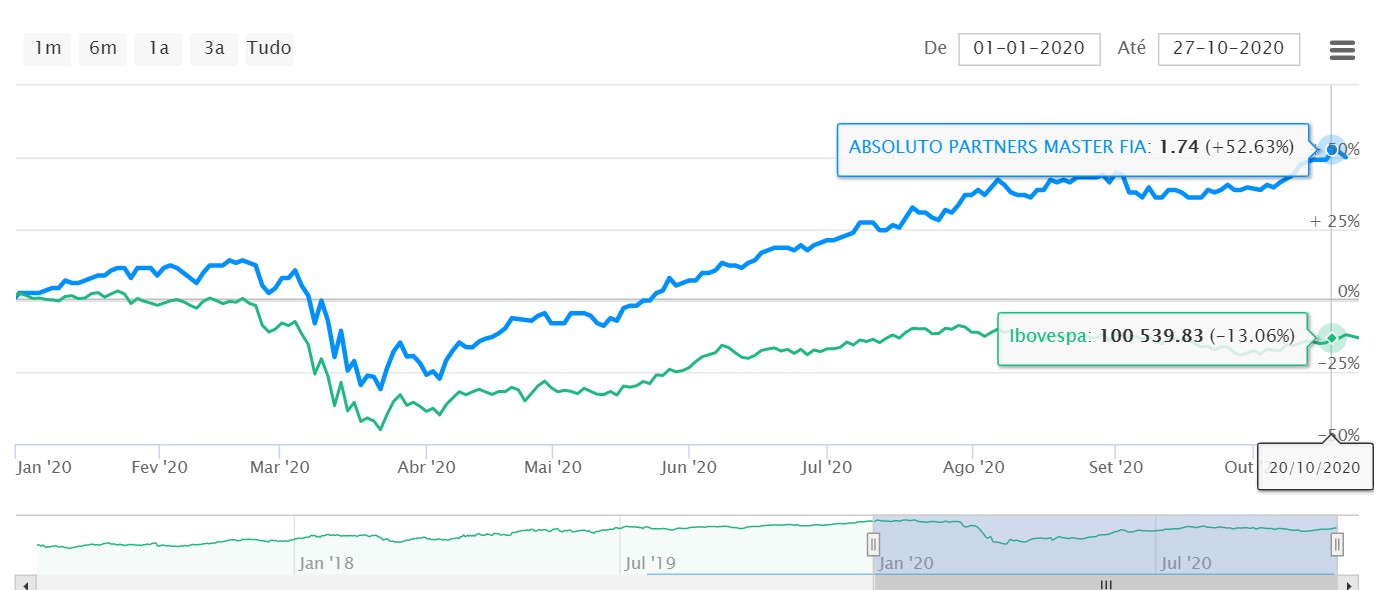
Task: Select the 1m zoom range
Action: click(x=48, y=48)
